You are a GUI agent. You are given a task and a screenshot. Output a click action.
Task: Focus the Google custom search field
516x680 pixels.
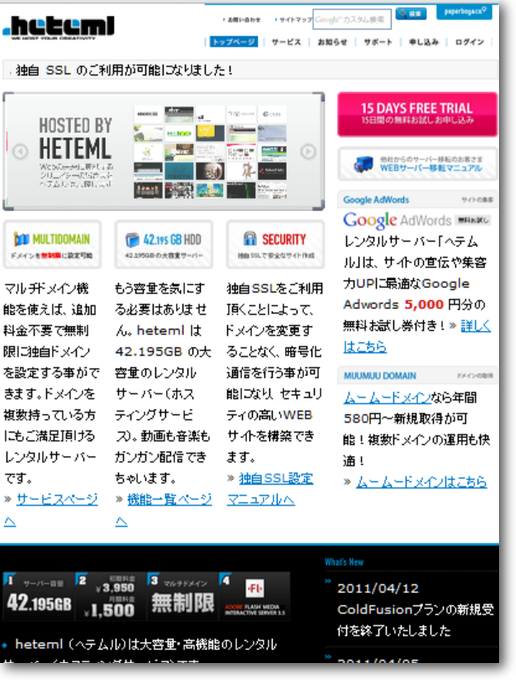[352, 20]
